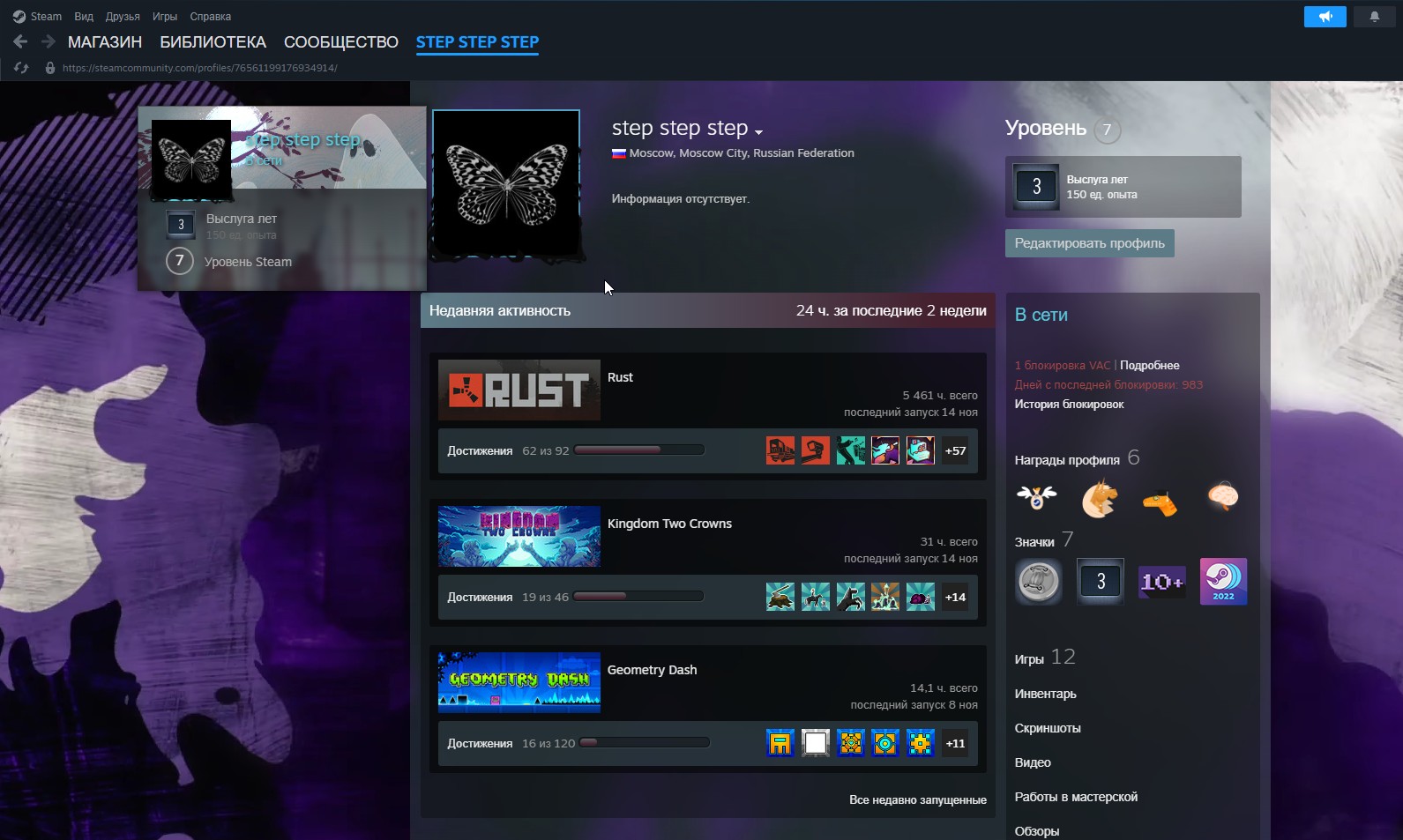Click the small butterfly avatar in mini profile

(191, 160)
